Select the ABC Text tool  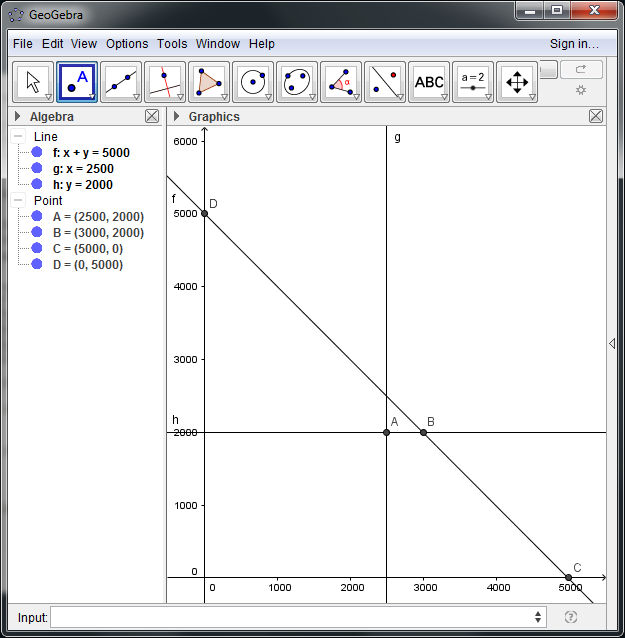tap(429, 82)
